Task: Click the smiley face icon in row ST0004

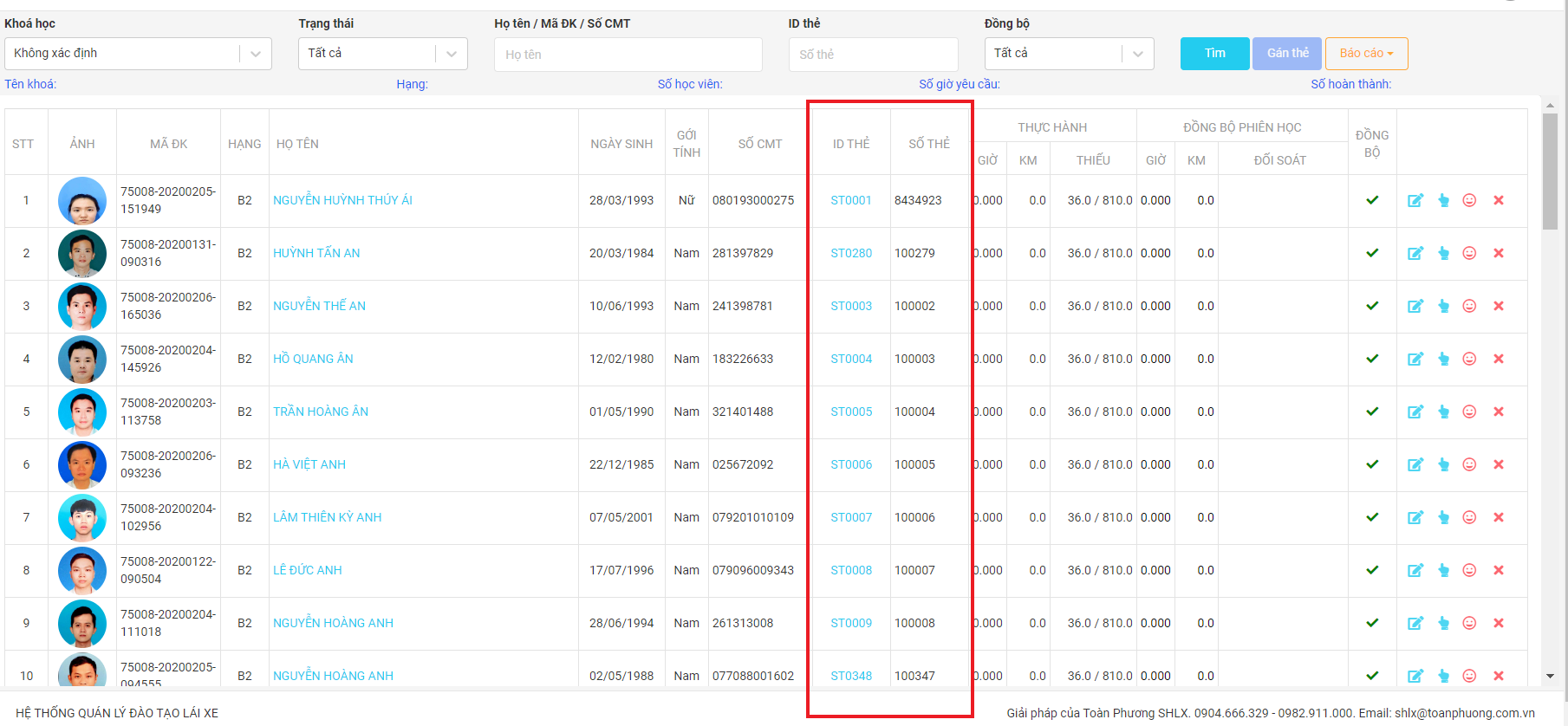Action: point(1469,359)
